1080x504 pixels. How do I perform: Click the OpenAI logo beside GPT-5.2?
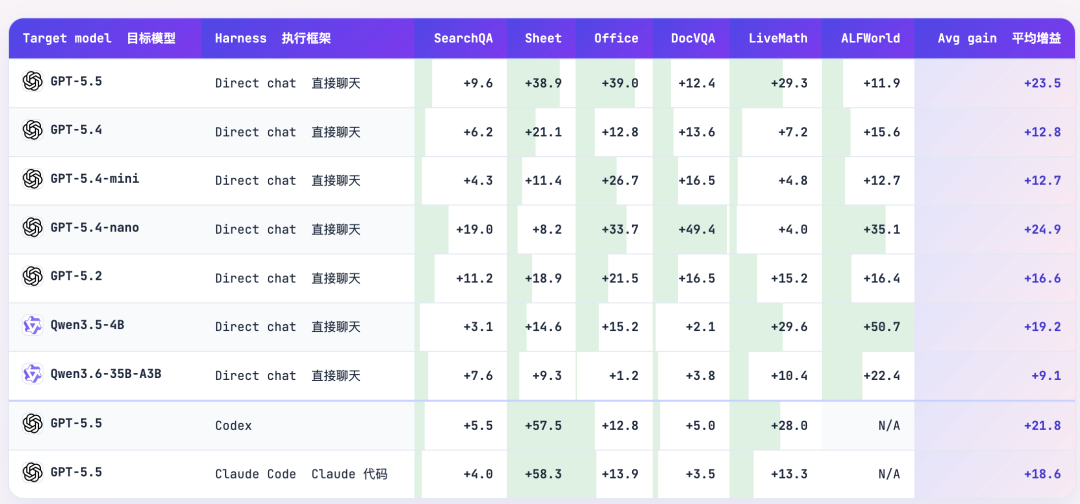pos(32,276)
